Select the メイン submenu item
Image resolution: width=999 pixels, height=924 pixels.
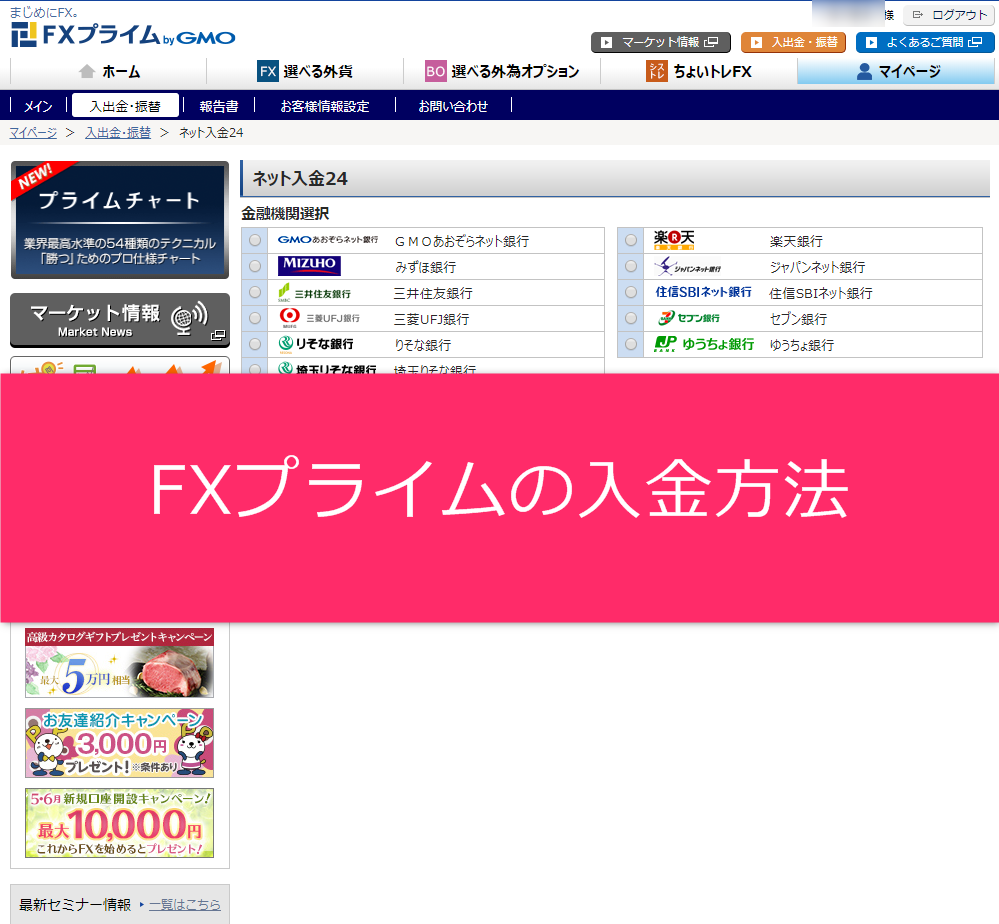tap(38, 106)
